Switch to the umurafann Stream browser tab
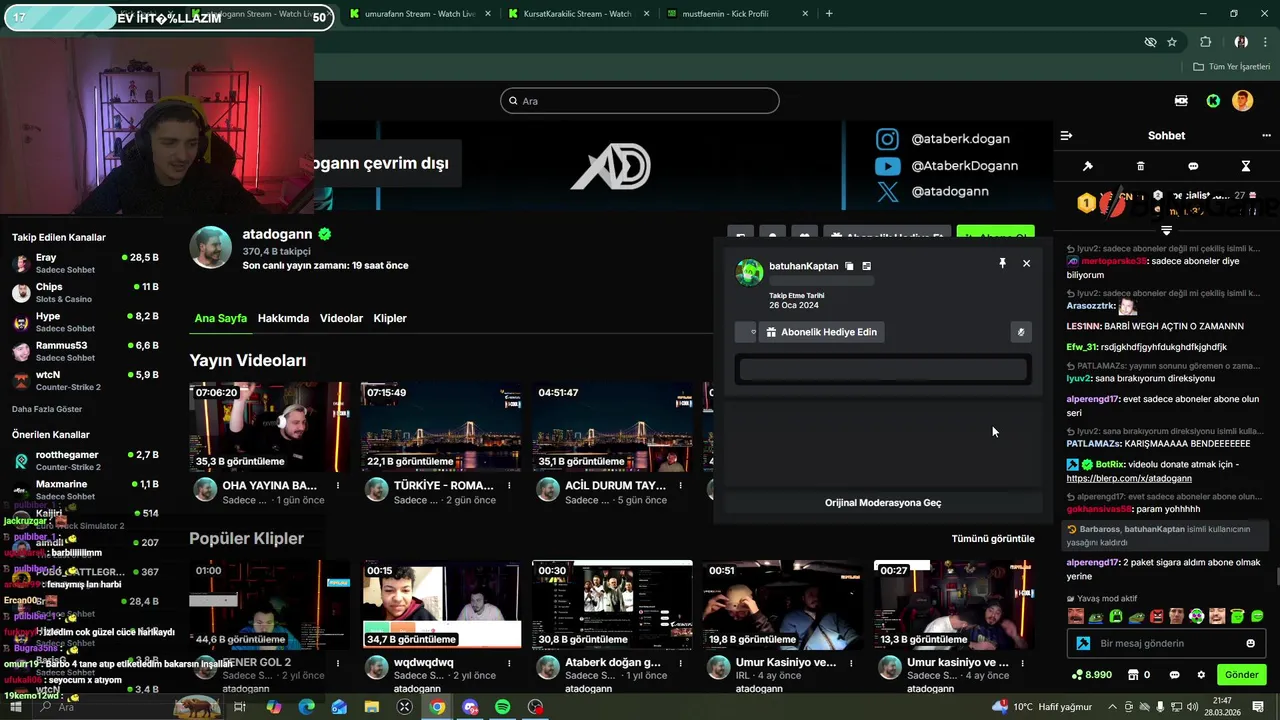This screenshot has width=1280, height=720. tap(420, 14)
